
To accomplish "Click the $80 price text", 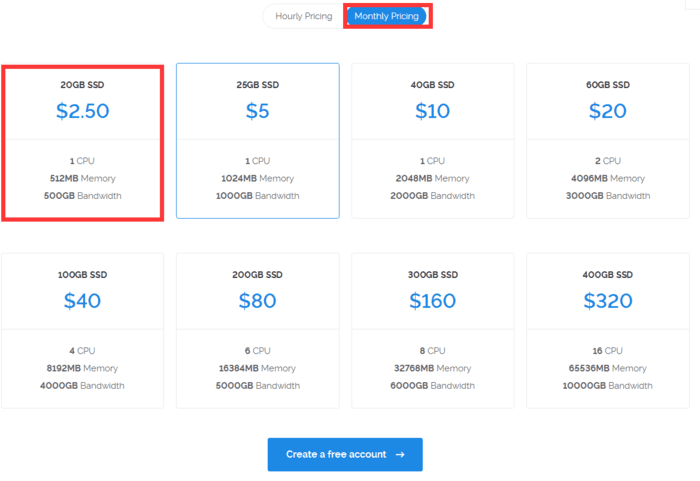I will click(x=258, y=301).
